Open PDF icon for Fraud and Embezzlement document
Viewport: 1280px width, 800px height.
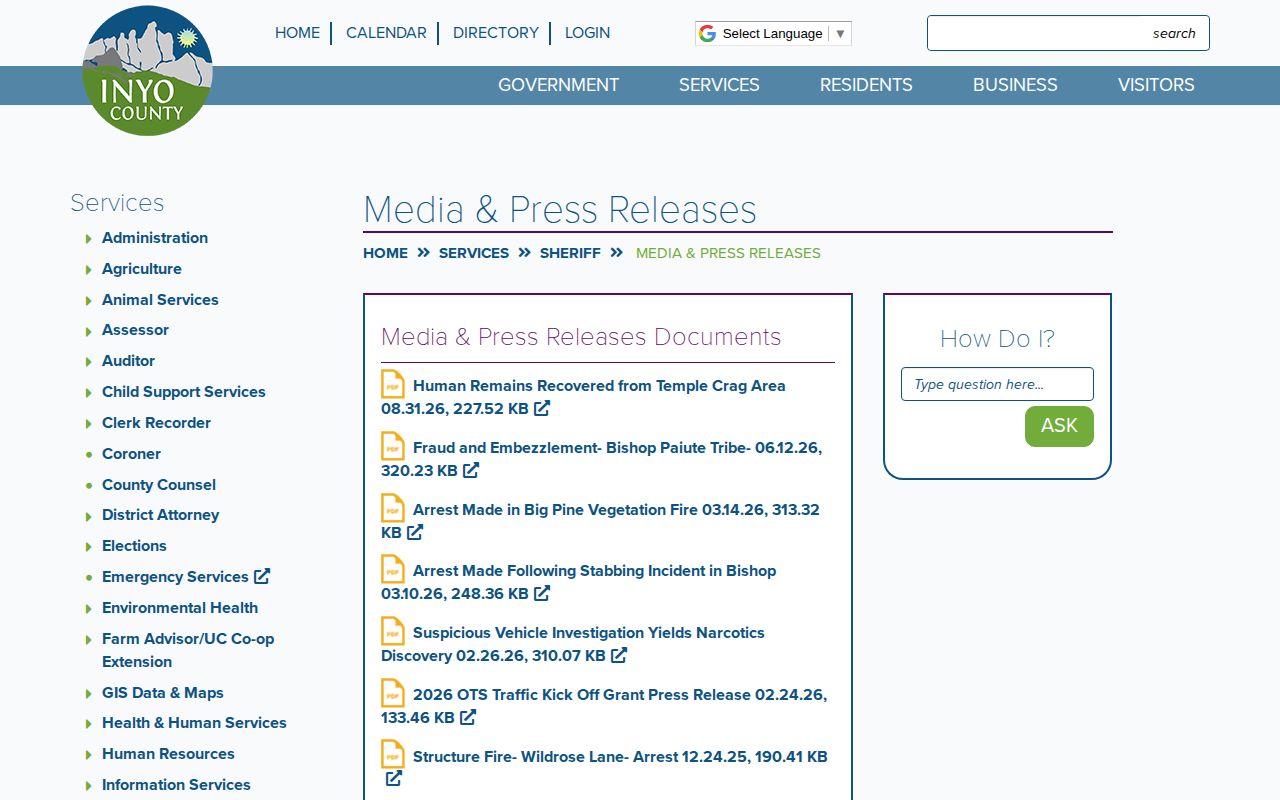(x=393, y=446)
